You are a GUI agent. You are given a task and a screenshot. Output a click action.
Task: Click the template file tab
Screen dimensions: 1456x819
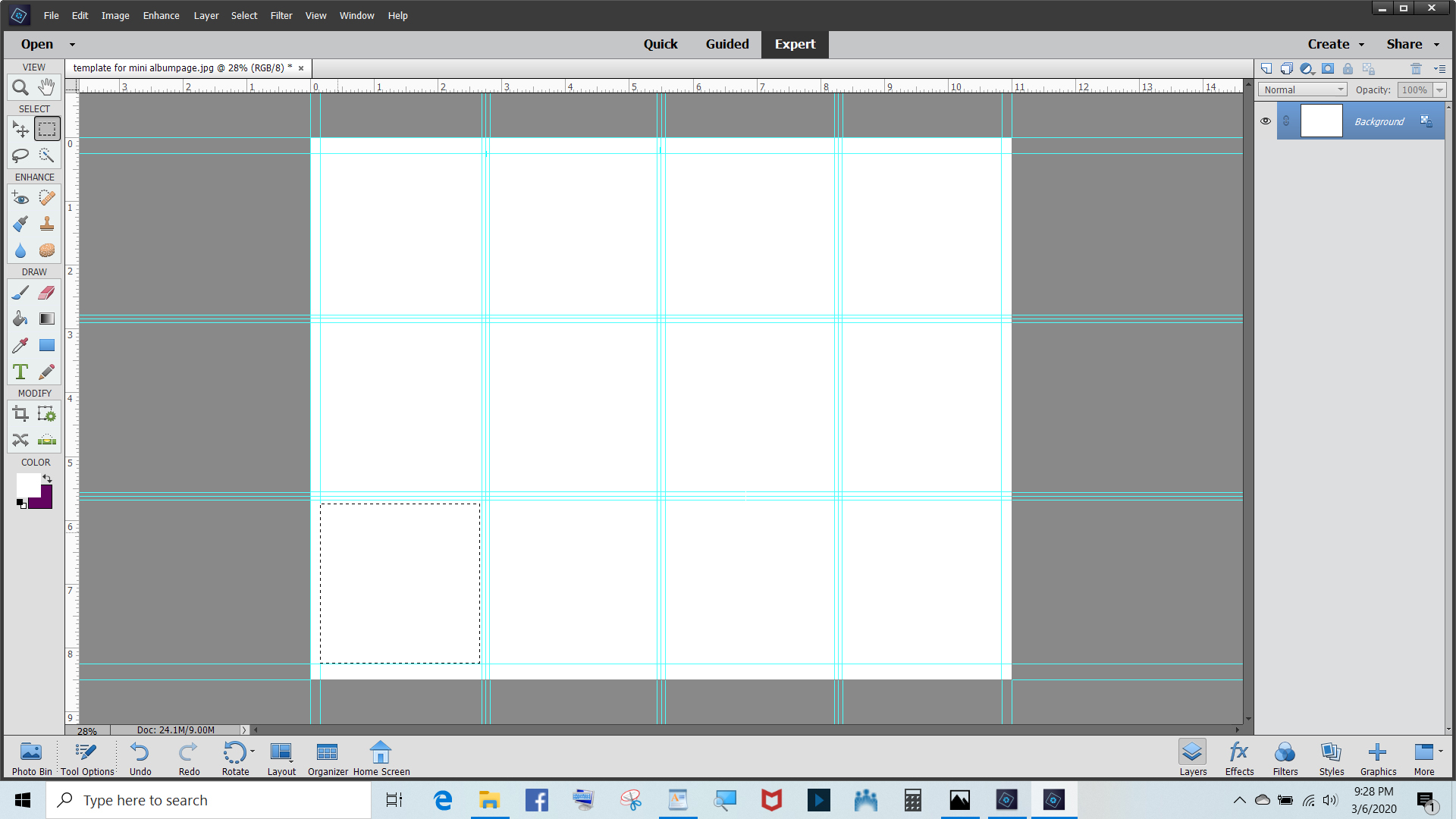(182, 68)
